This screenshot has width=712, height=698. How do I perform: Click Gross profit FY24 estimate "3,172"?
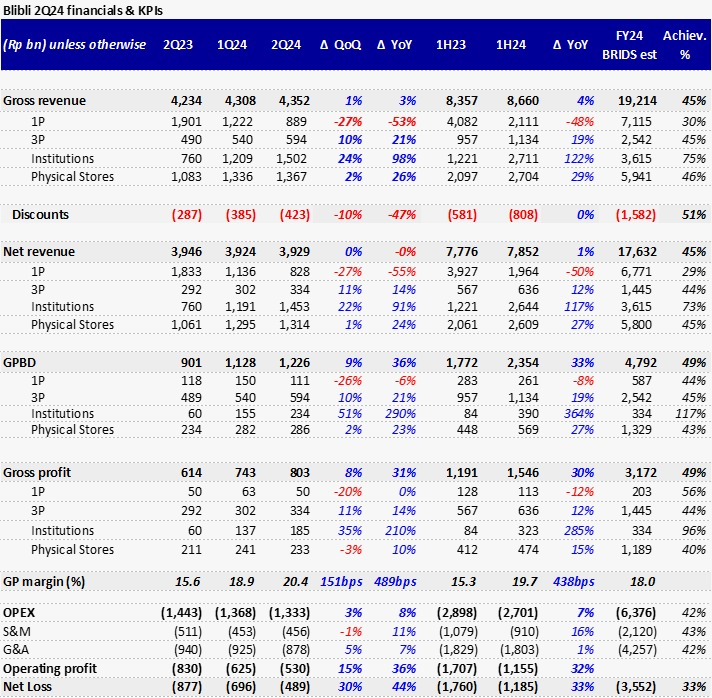point(640,472)
